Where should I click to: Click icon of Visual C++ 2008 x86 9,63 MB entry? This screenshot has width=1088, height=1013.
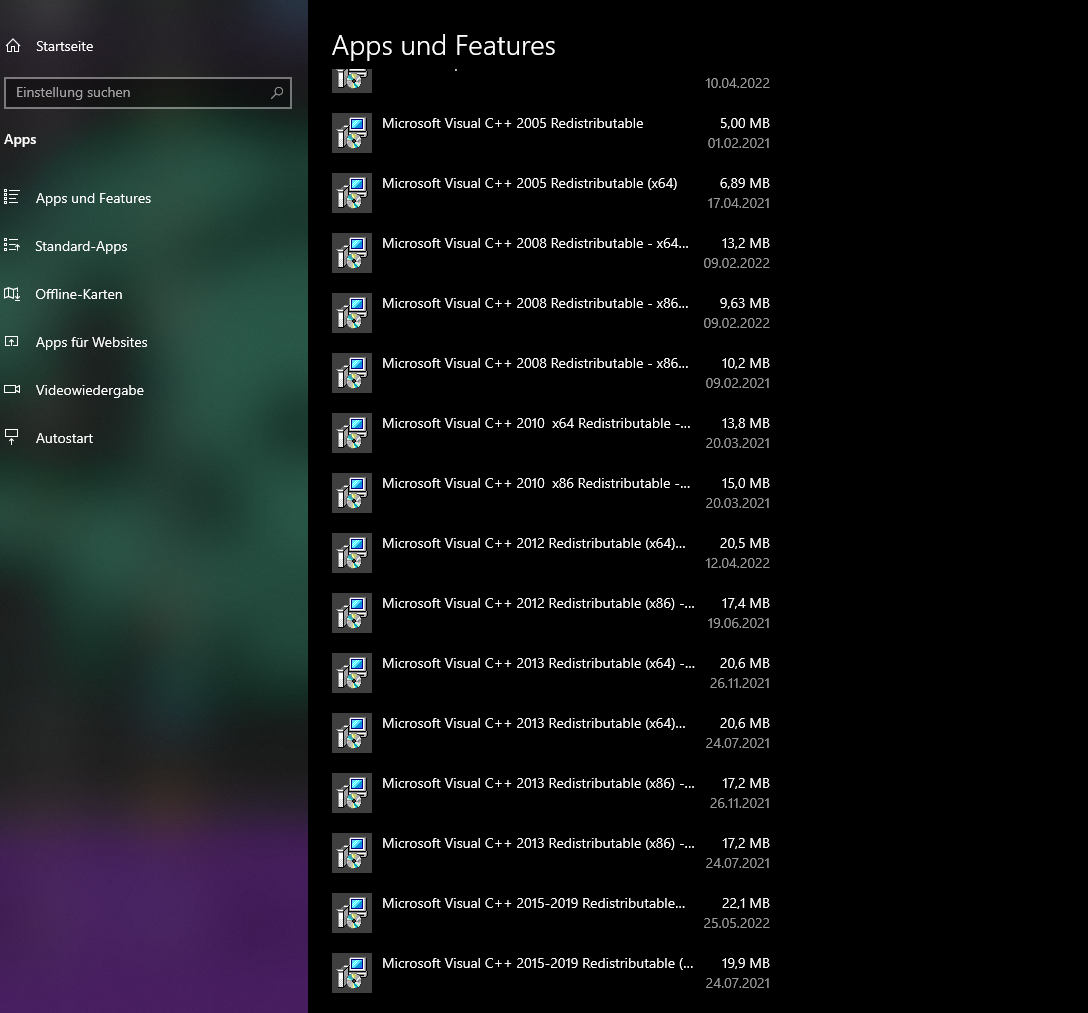point(352,313)
